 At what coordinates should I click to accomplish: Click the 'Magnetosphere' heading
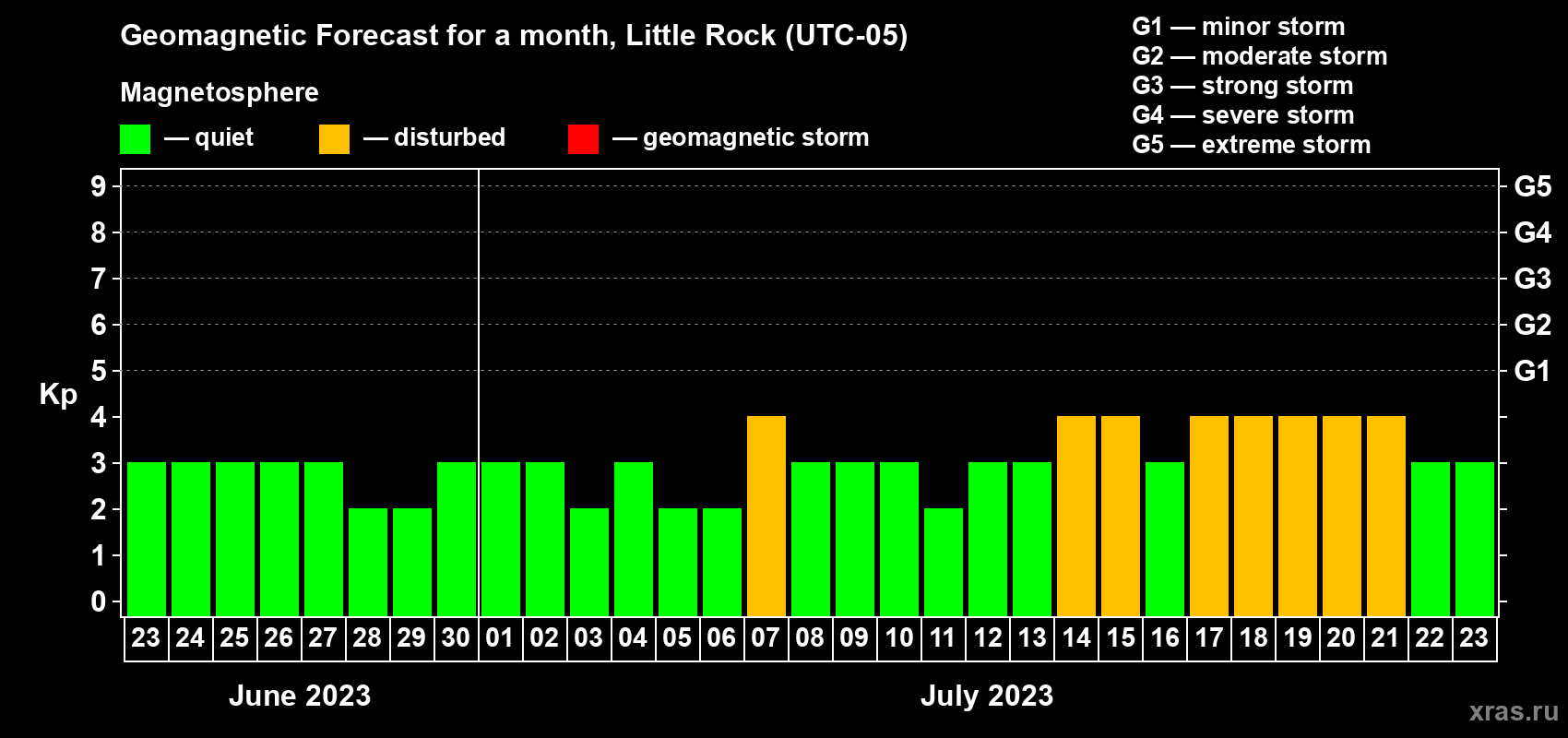[220, 92]
